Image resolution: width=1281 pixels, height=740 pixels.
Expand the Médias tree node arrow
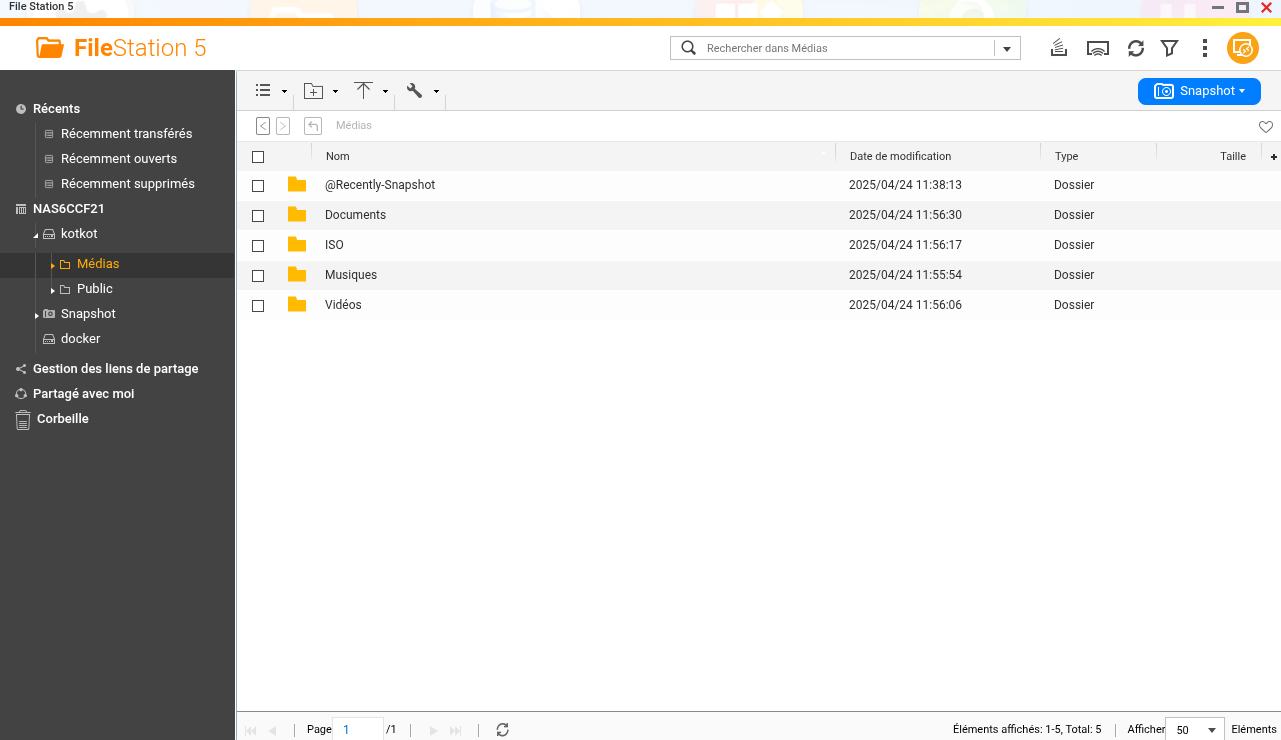tap(52, 265)
